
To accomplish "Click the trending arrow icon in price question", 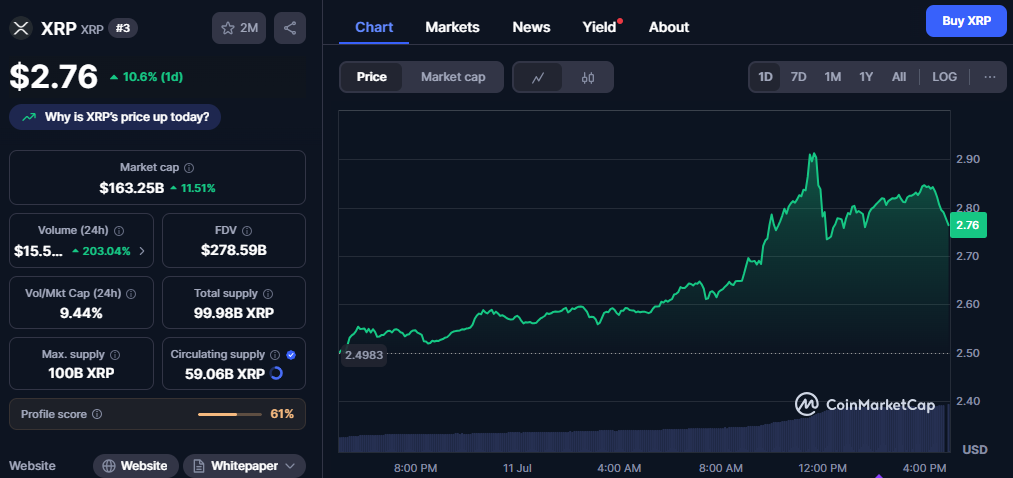I will (x=28, y=118).
